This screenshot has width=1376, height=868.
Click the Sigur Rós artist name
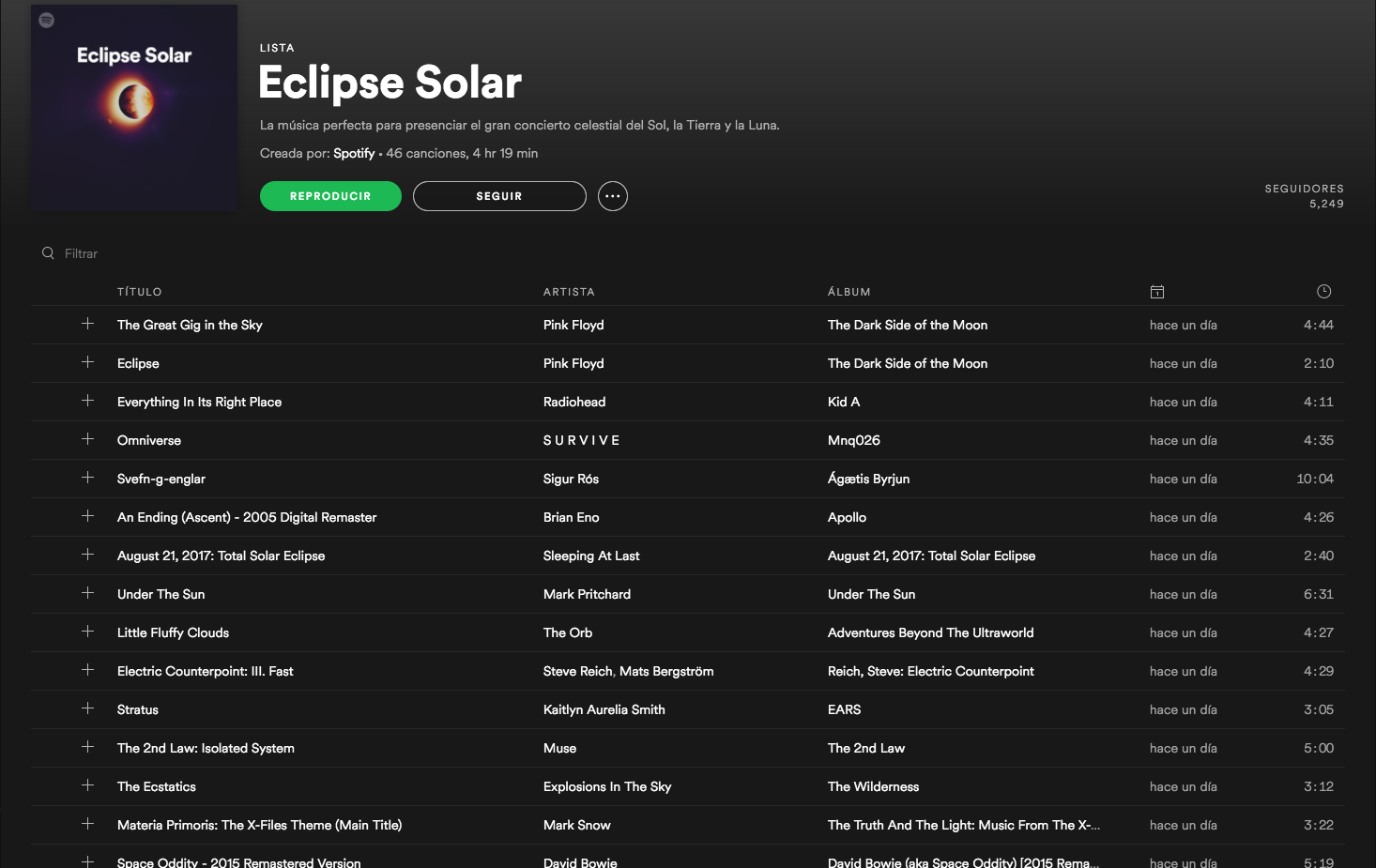(x=571, y=479)
